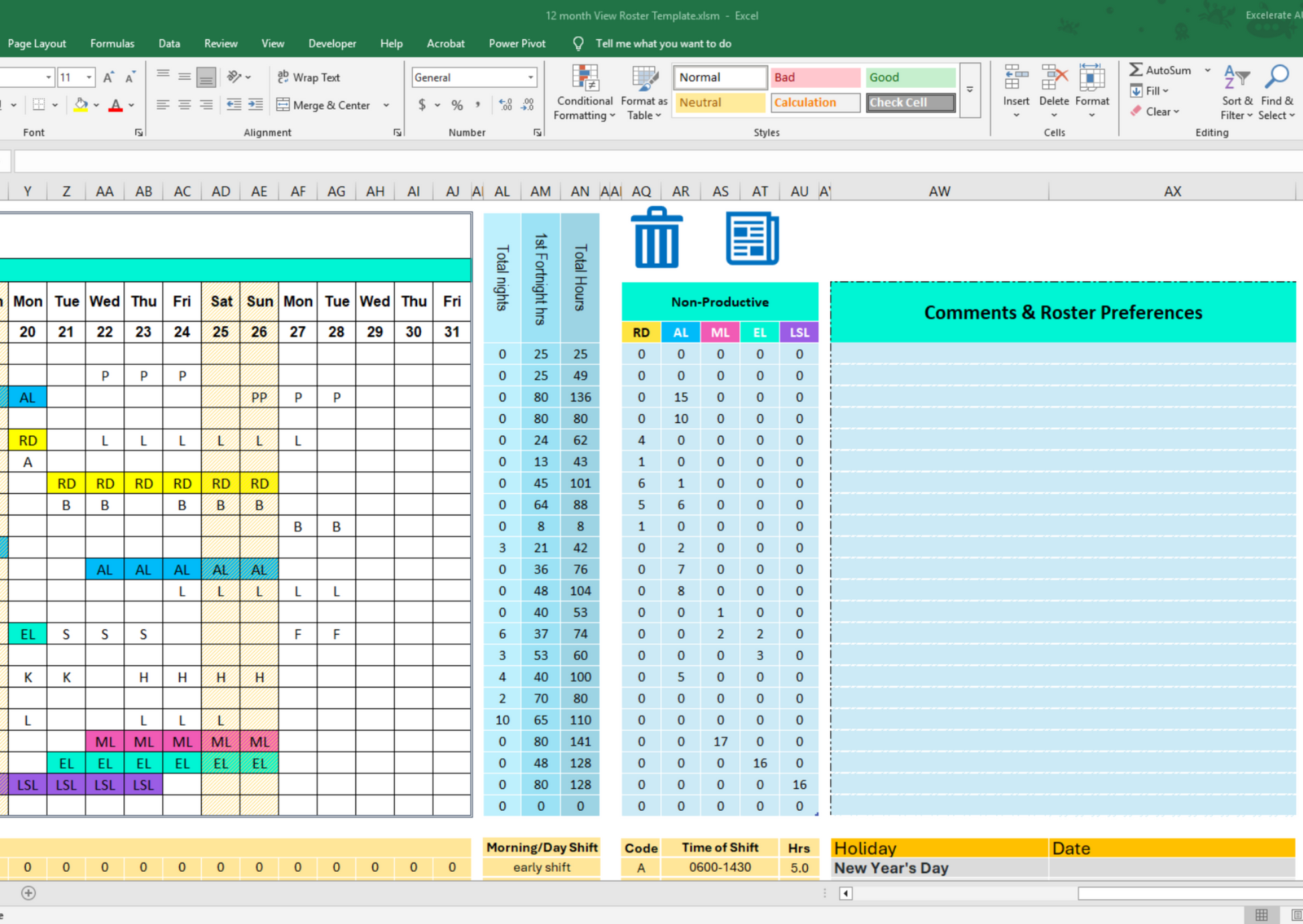The height and width of the screenshot is (924, 1303).
Task: Click the yellow fill color bucket
Action: [x=81, y=104]
